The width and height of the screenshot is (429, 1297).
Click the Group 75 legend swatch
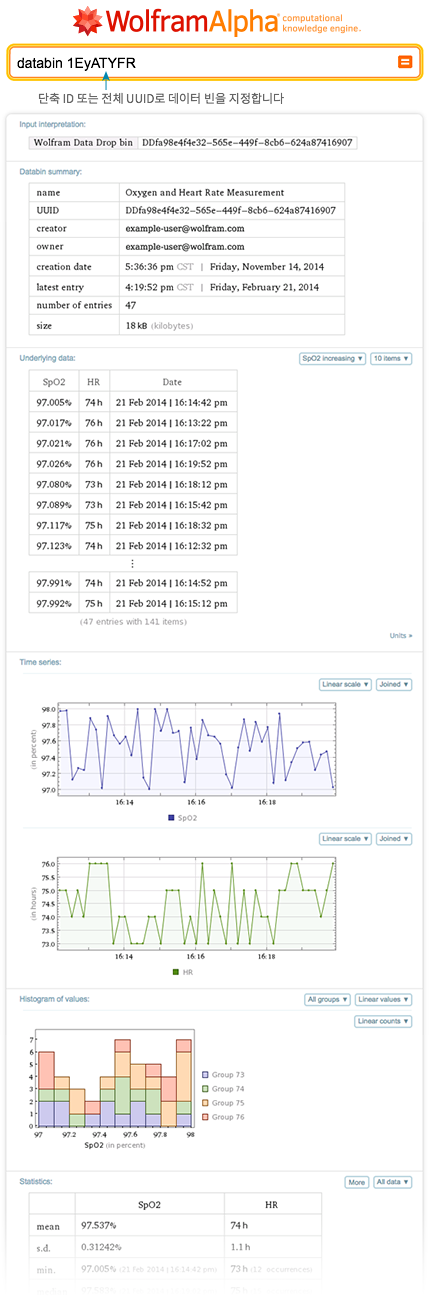click(205, 1102)
